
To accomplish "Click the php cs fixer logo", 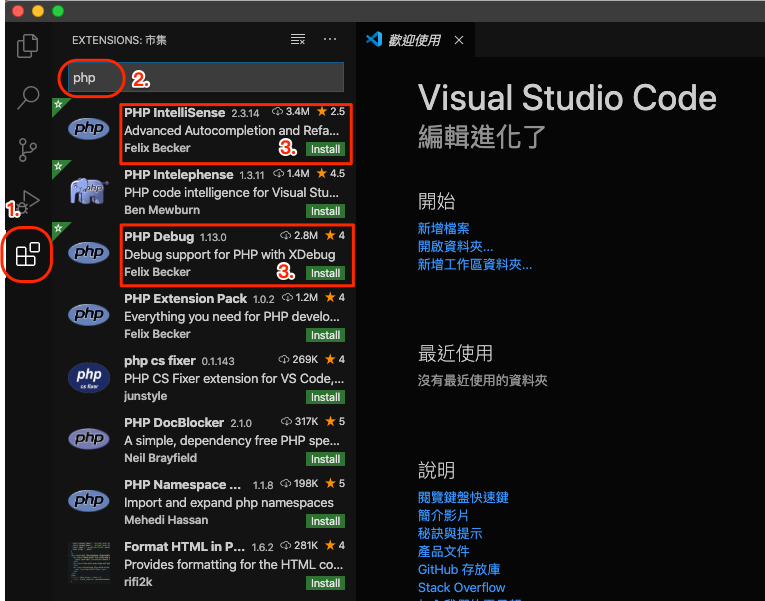I will click(88, 377).
